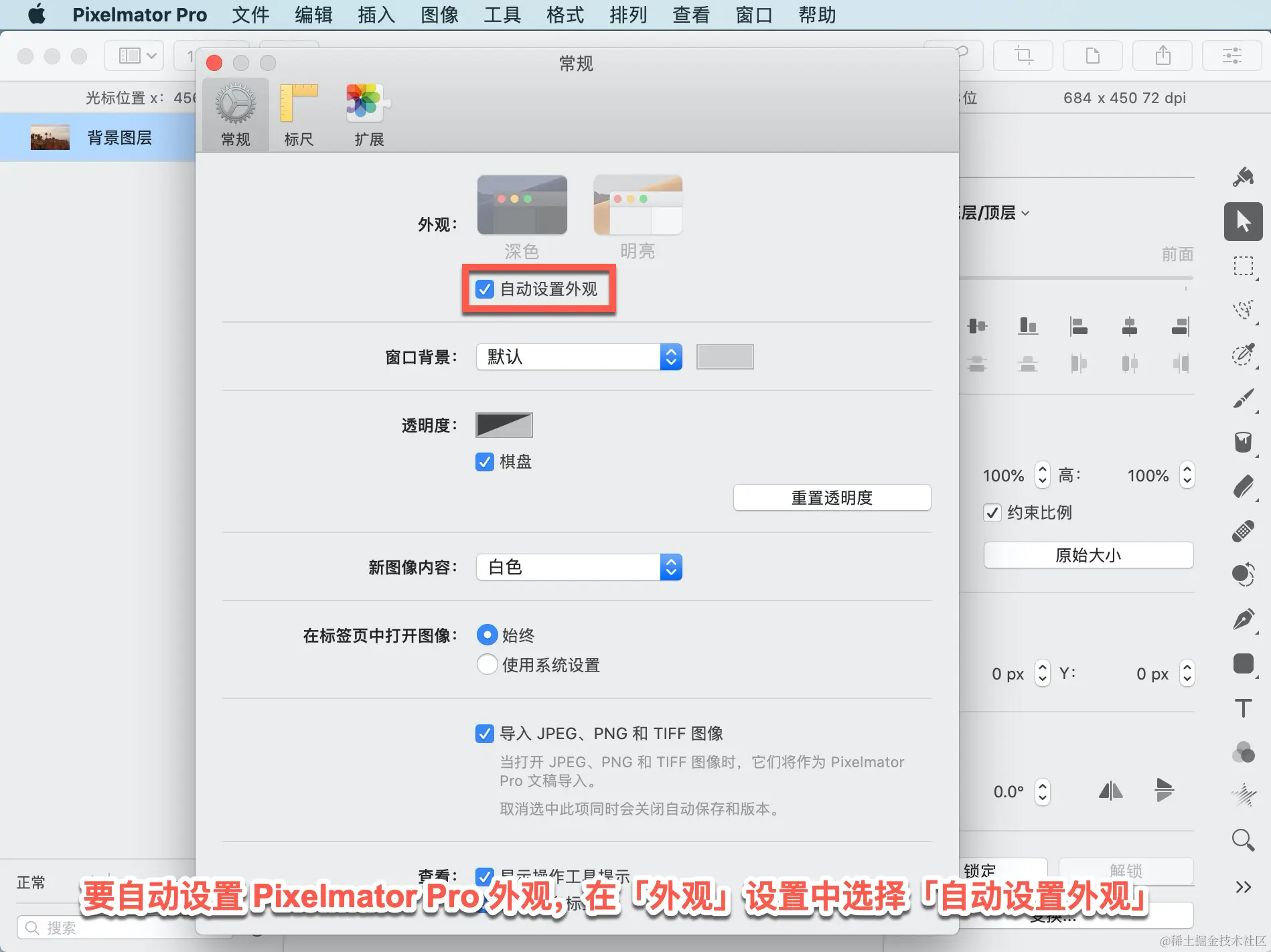
Task: Select the 明亮 appearance thumbnail
Action: (638, 205)
